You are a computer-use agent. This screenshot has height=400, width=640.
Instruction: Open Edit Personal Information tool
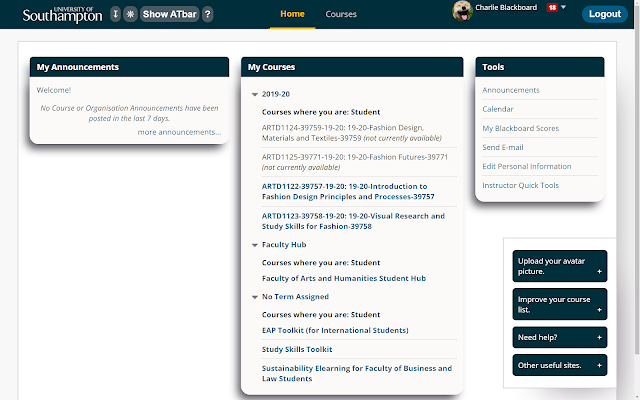[x=527, y=166]
